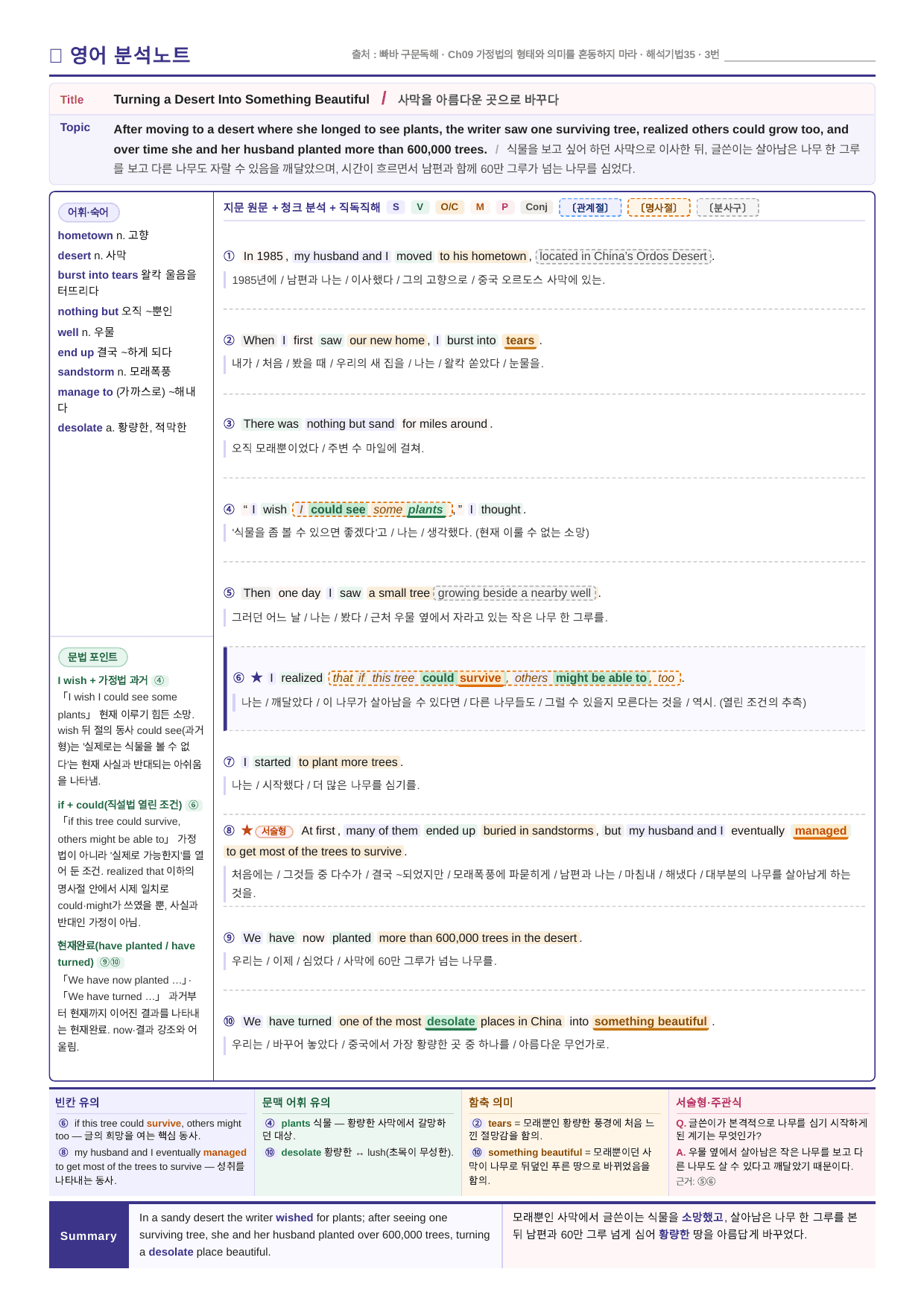Image resolution: width=924 pixels, height=1307 pixels.
Task: Click the '지문 원문 + 청크 분석 + 직독직해' heading
Action: pyautogui.click(x=302, y=207)
